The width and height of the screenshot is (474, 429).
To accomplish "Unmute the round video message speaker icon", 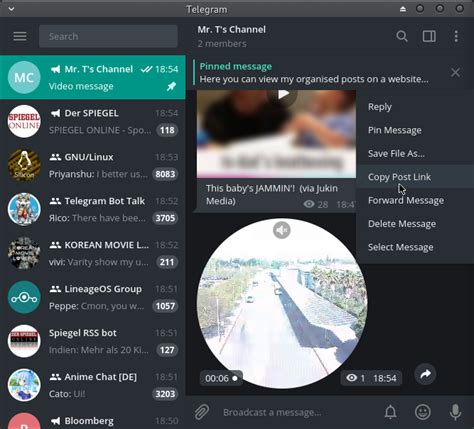I will 282,230.
